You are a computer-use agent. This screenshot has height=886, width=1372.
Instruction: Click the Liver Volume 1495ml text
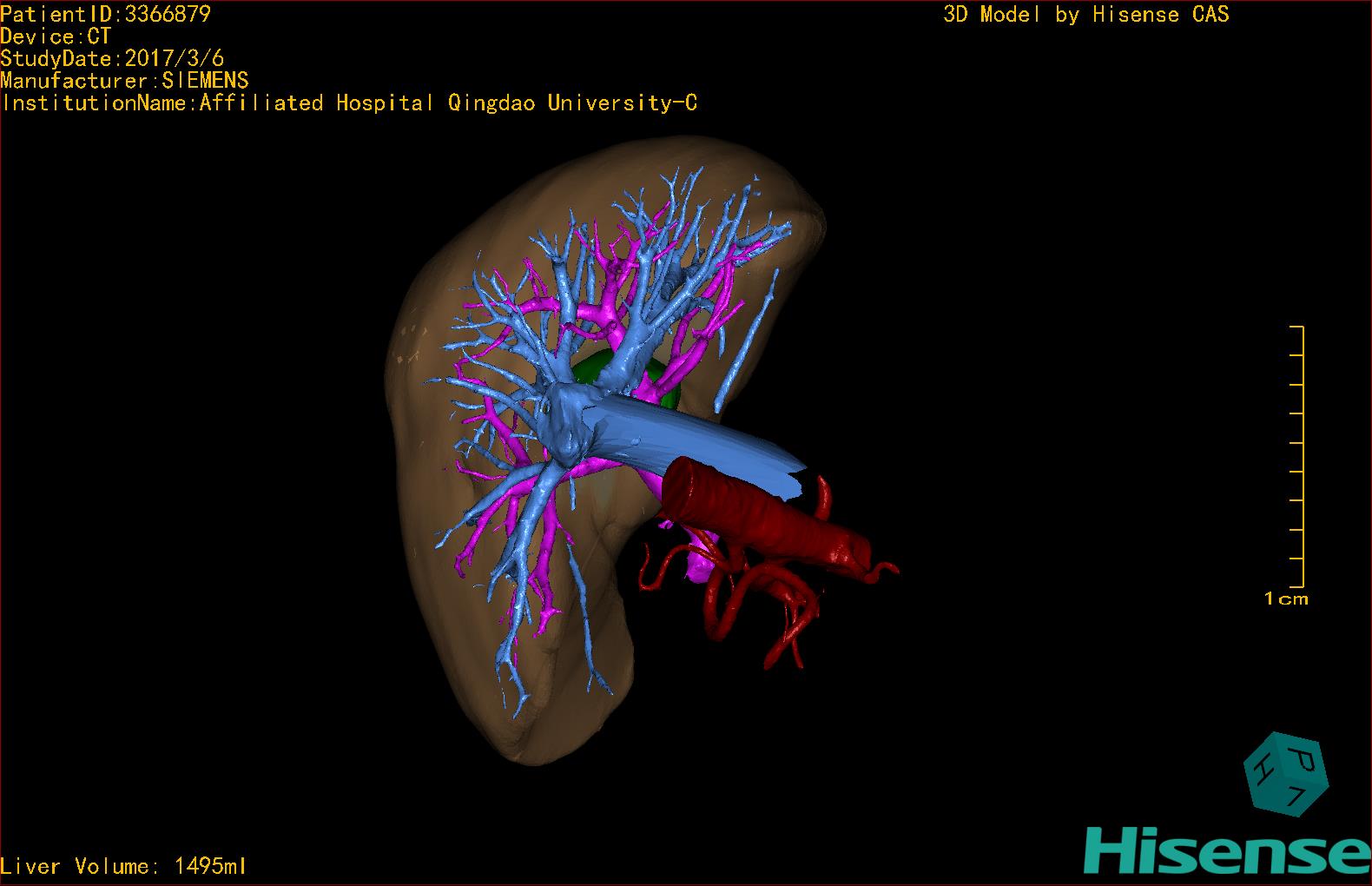(123, 866)
